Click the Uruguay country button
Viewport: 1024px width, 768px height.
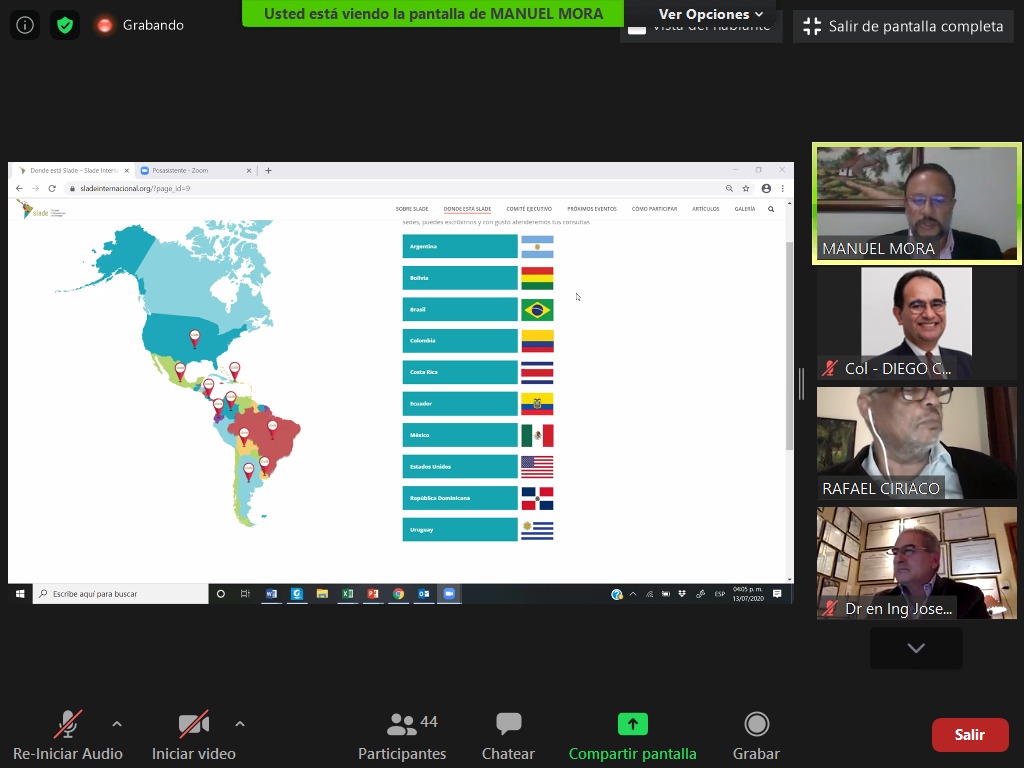460,530
